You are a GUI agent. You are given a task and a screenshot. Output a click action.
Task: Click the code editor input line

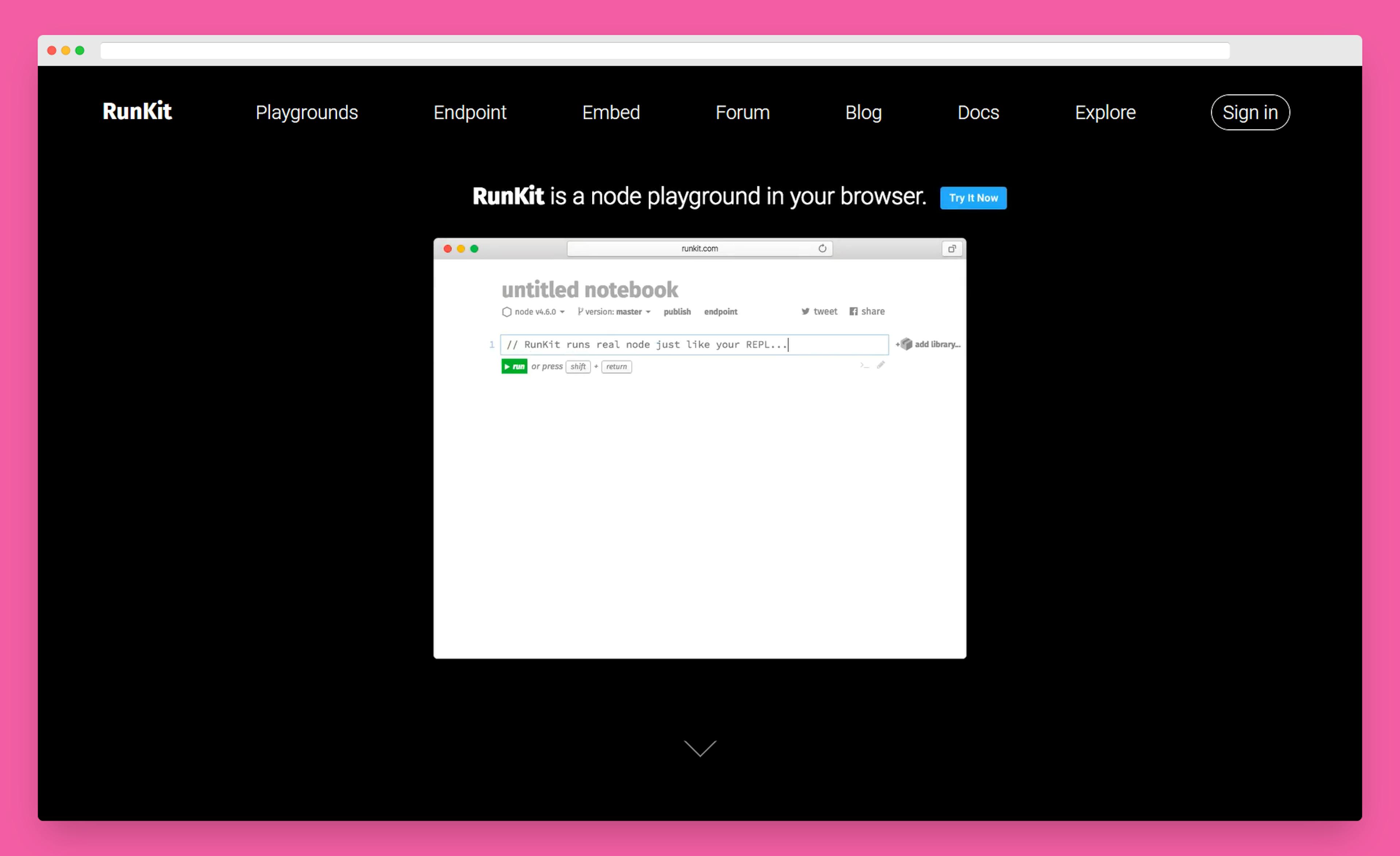[694, 345]
